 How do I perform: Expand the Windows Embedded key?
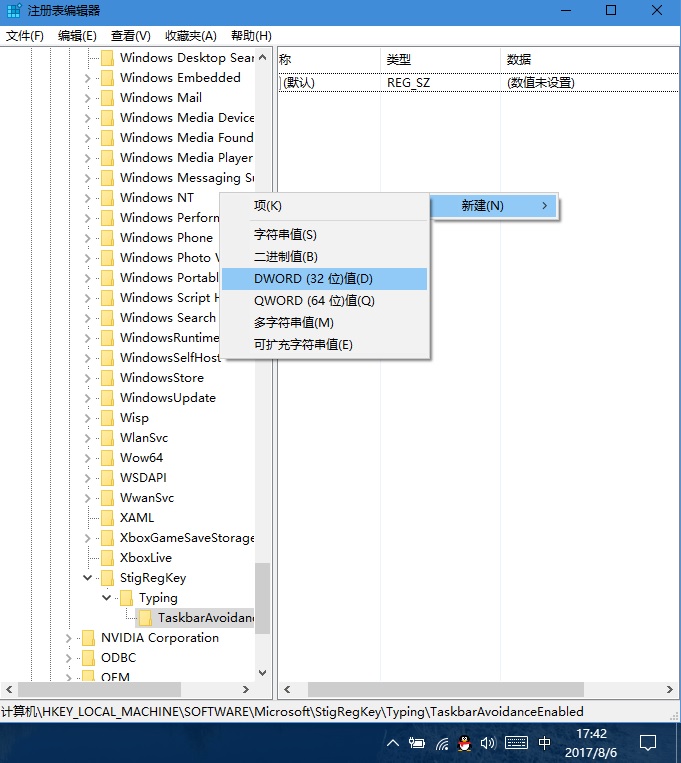(87, 78)
